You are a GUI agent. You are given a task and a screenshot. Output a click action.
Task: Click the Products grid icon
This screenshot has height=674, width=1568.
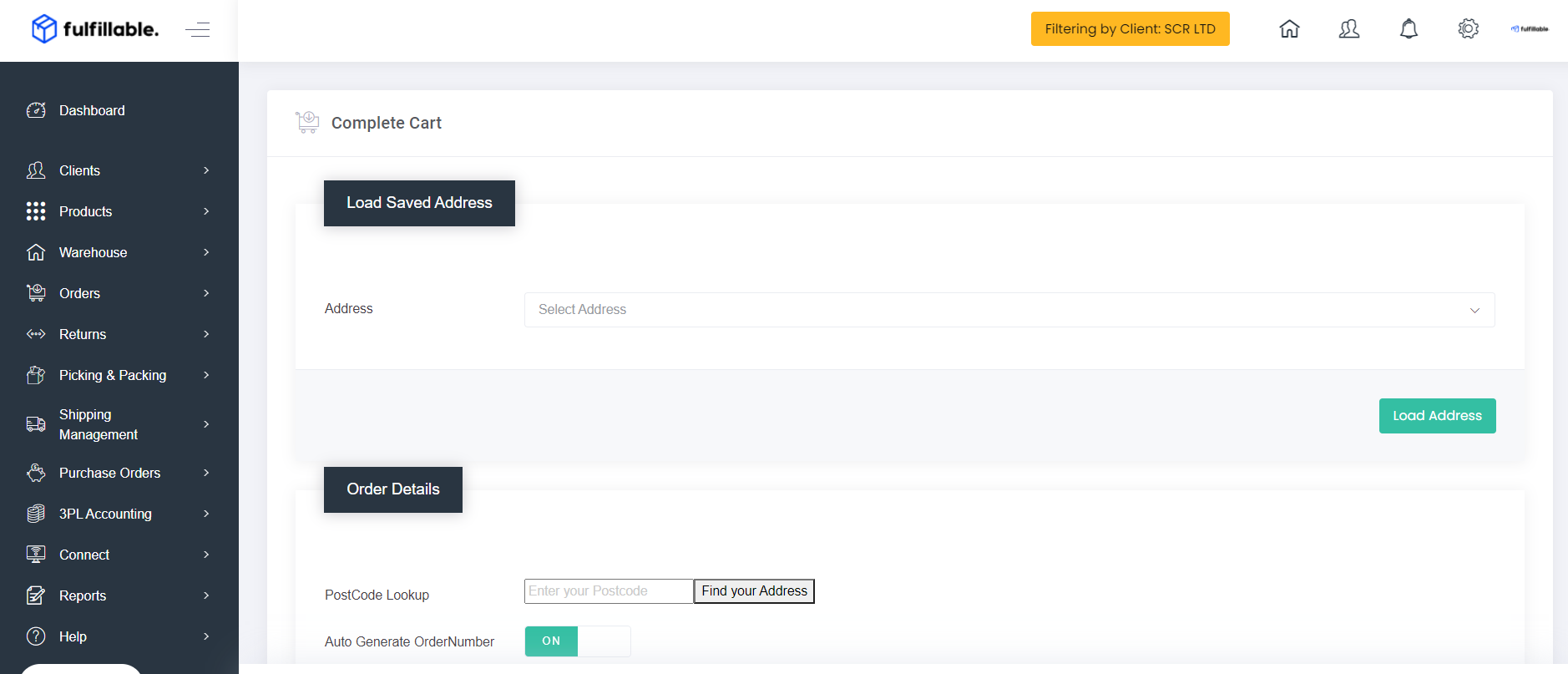(36, 211)
